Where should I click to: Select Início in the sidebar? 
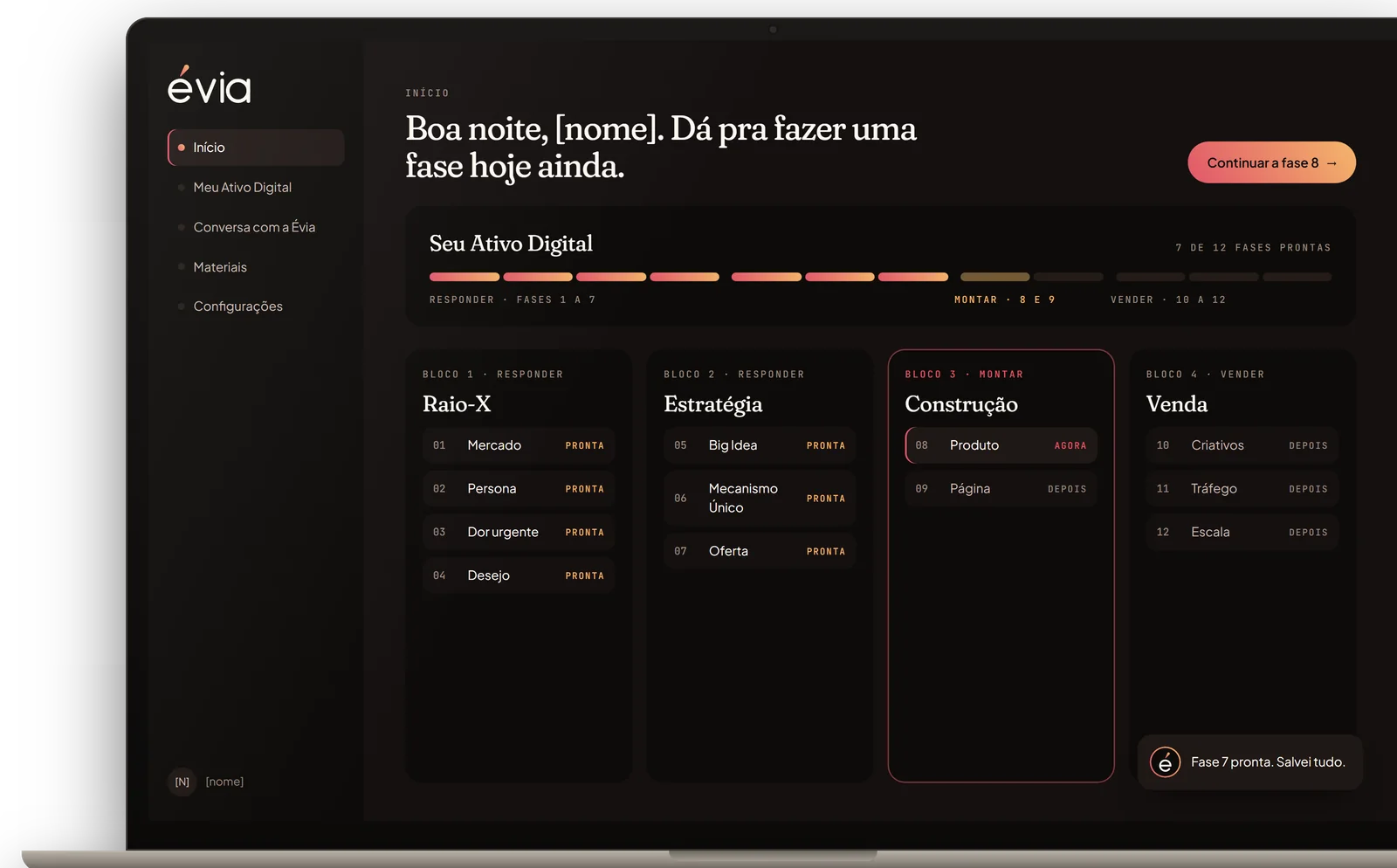point(256,148)
